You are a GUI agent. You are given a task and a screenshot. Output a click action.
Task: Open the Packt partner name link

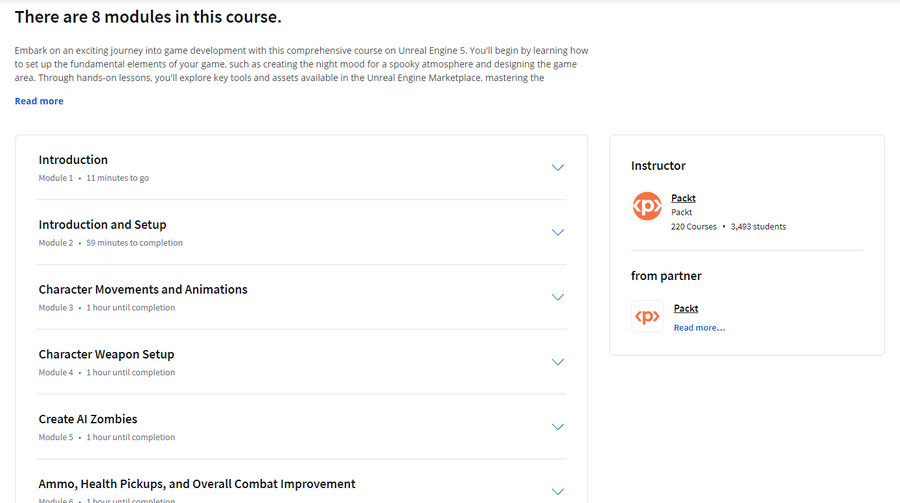[x=686, y=308]
